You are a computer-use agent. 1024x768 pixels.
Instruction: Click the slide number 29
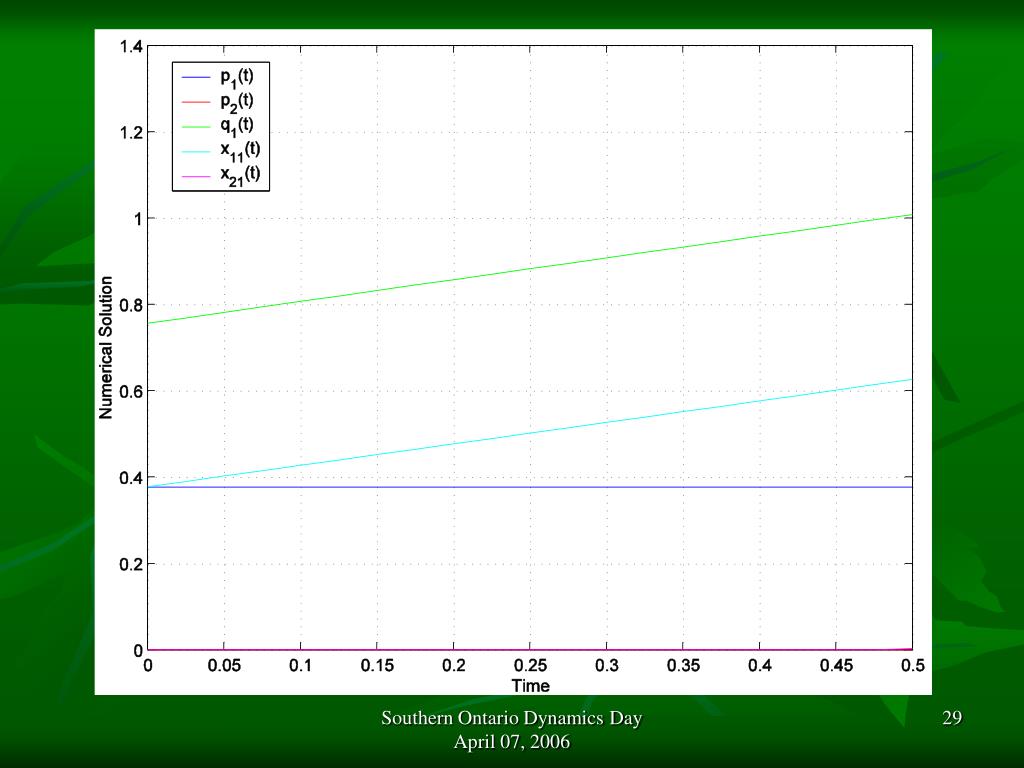952,718
